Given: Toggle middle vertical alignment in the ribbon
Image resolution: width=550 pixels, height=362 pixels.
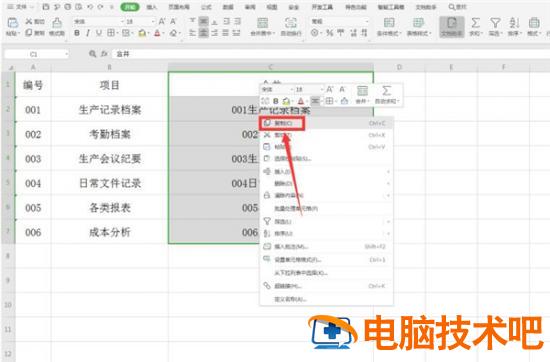Looking at the screenshot, I should pos(203,21).
